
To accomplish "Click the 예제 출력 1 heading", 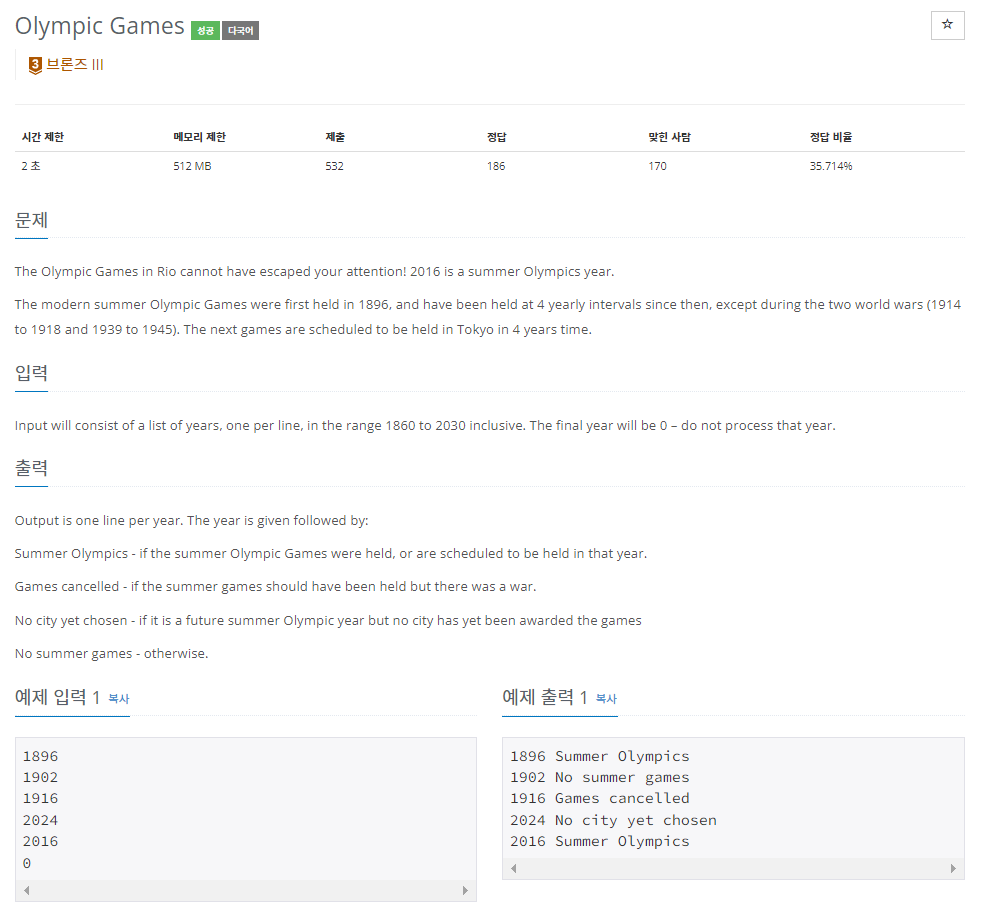I will [x=545, y=697].
